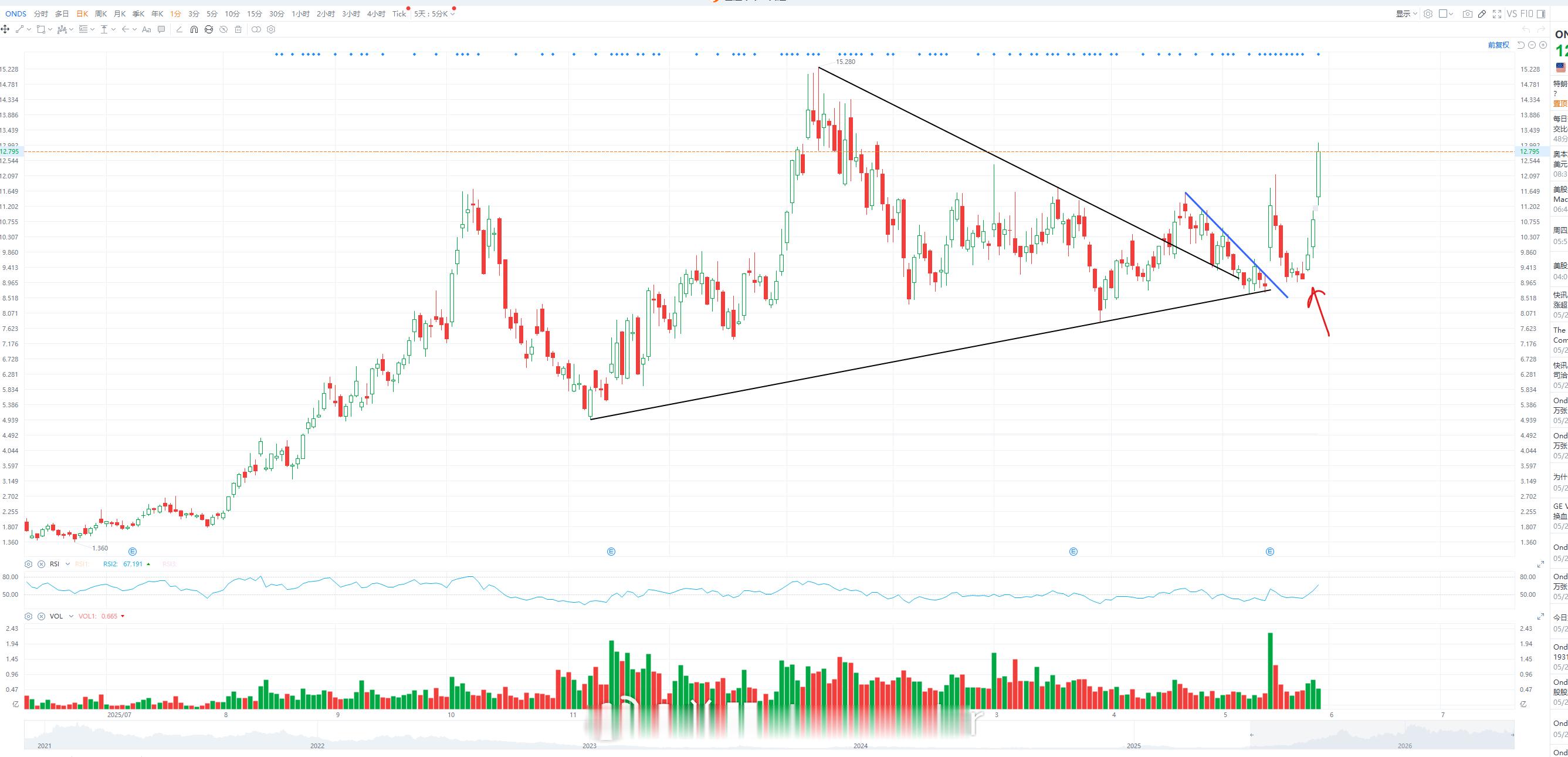The width and height of the screenshot is (1568, 757).
Task: Select the arrow annotation tool
Action: (126, 29)
